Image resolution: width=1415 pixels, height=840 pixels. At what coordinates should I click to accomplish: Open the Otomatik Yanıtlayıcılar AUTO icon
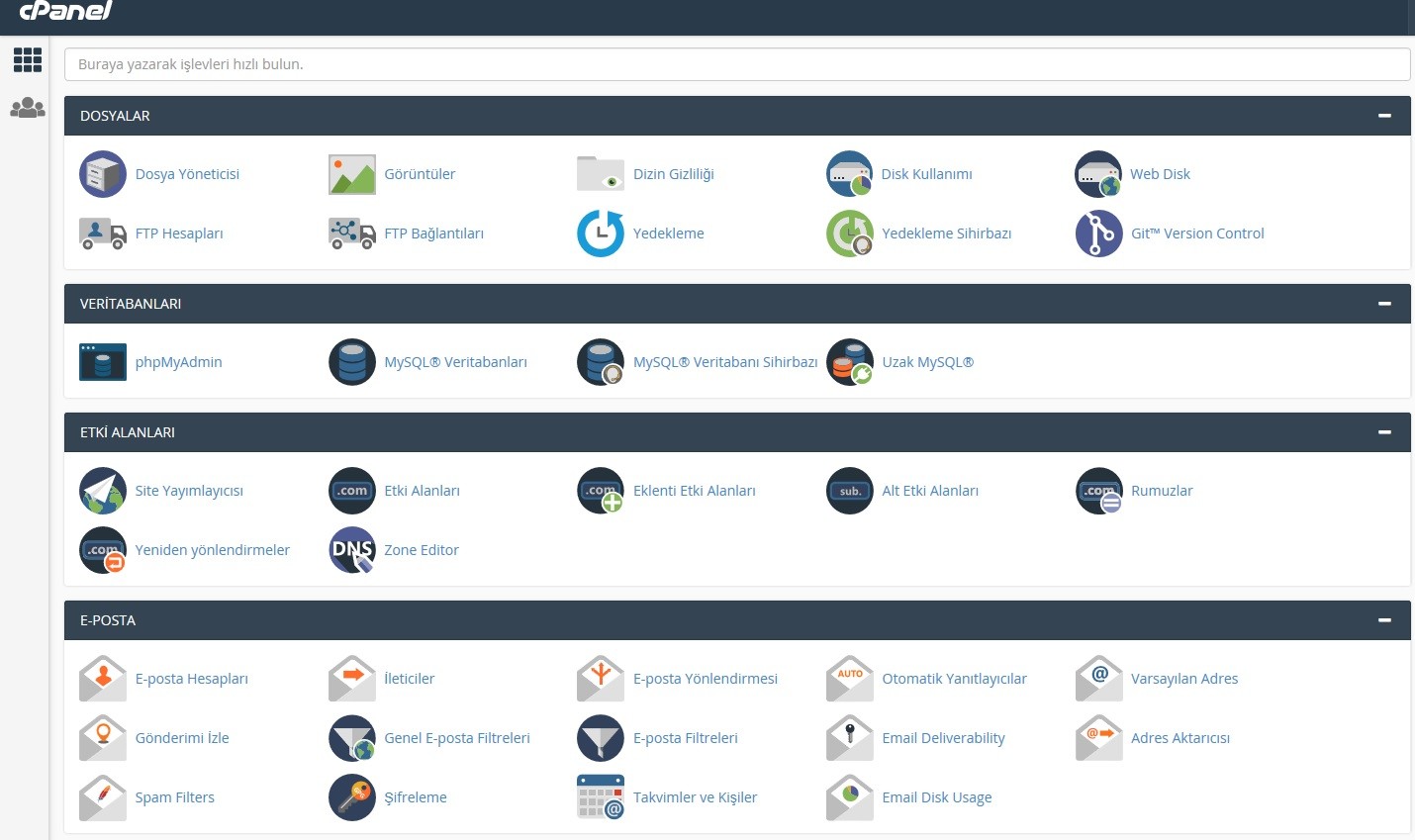pyautogui.click(x=850, y=679)
